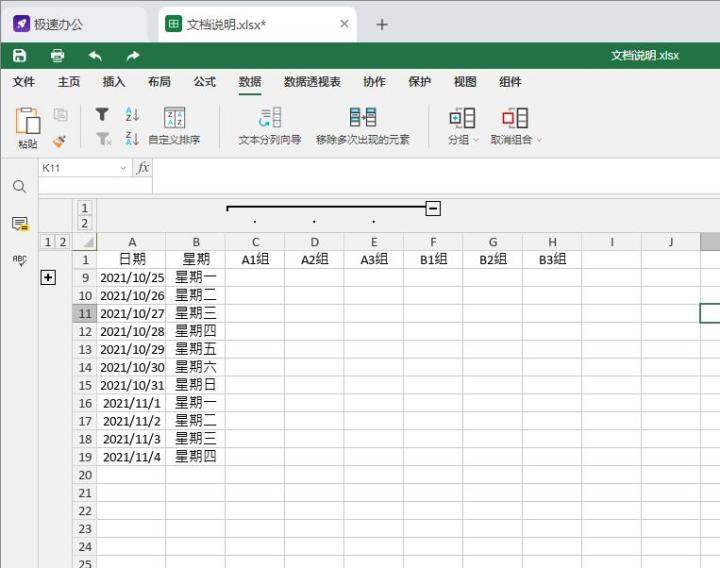Viewport: 720px width, 568px height.
Task: Select column F header
Action: pyautogui.click(x=433, y=242)
